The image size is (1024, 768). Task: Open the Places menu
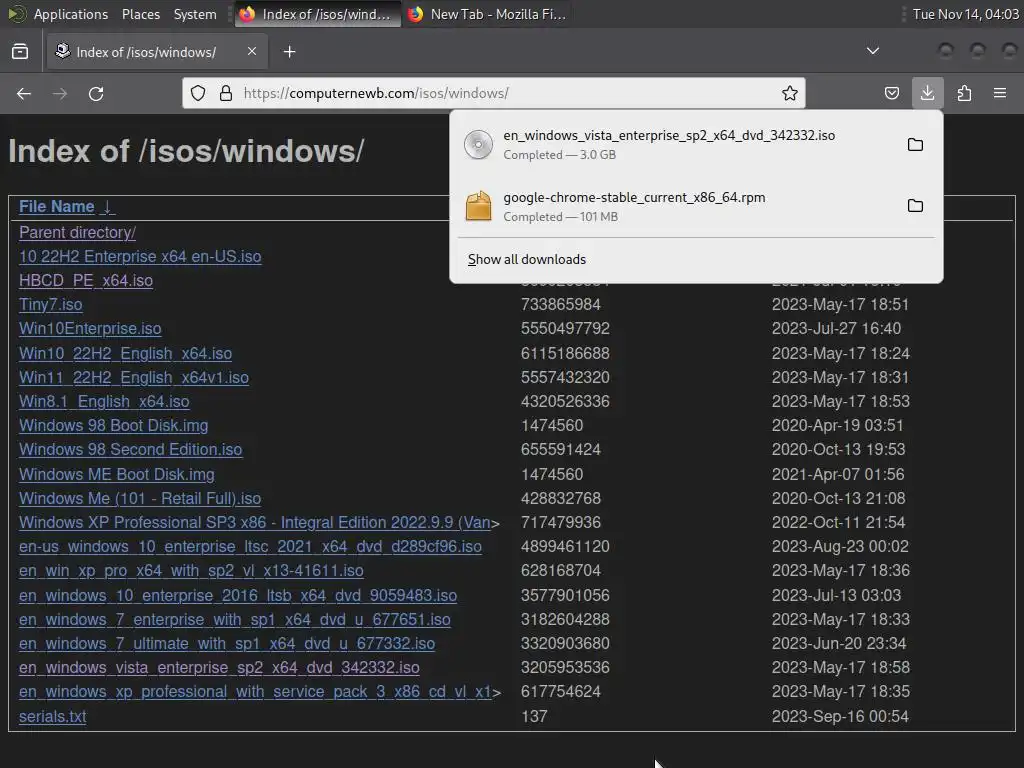140,14
